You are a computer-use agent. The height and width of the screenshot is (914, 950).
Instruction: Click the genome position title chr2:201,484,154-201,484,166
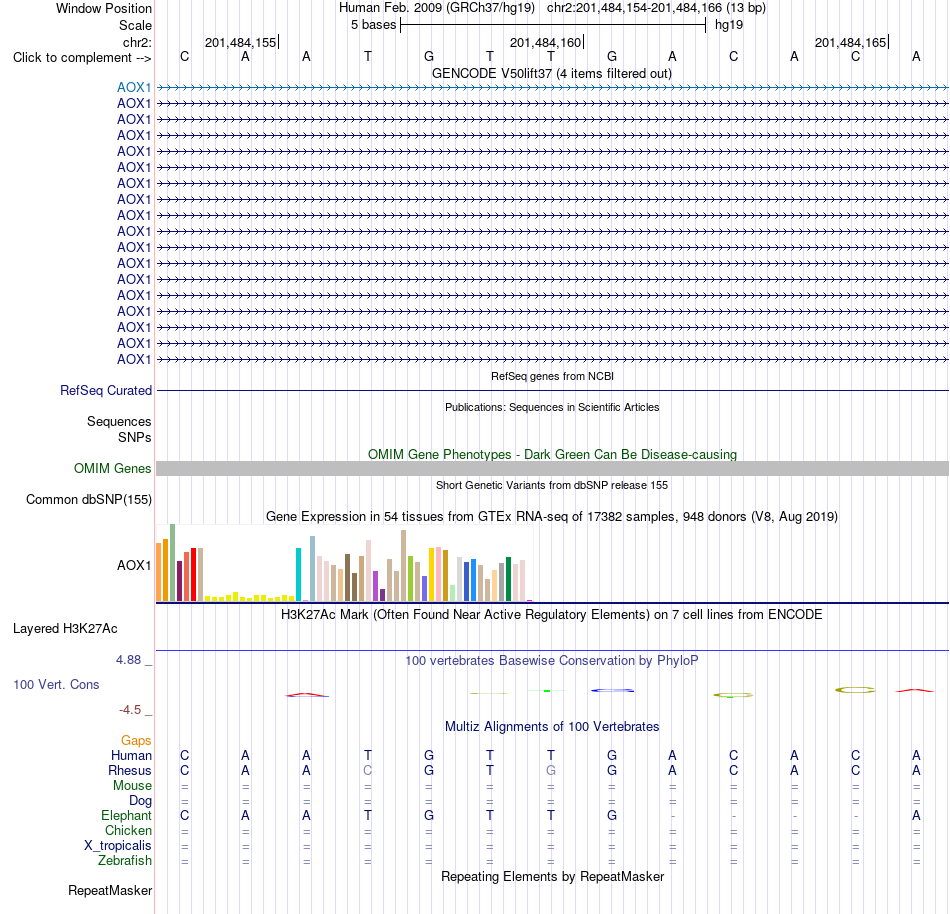634,8
